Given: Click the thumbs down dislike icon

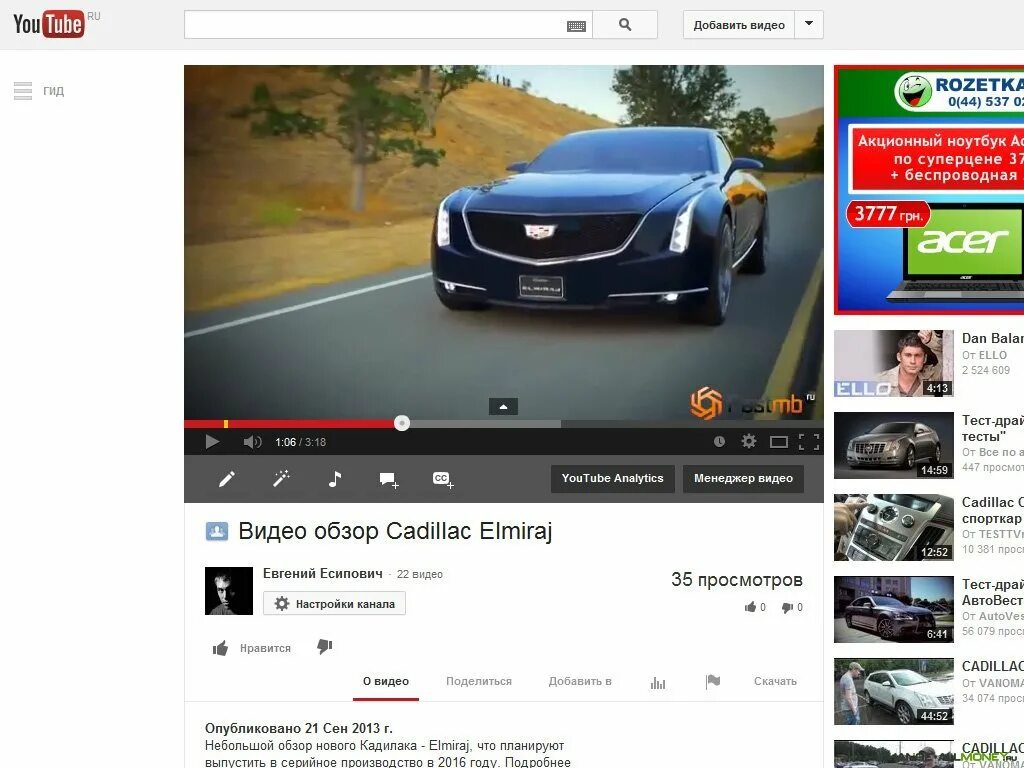Looking at the screenshot, I should [x=325, y=647].
